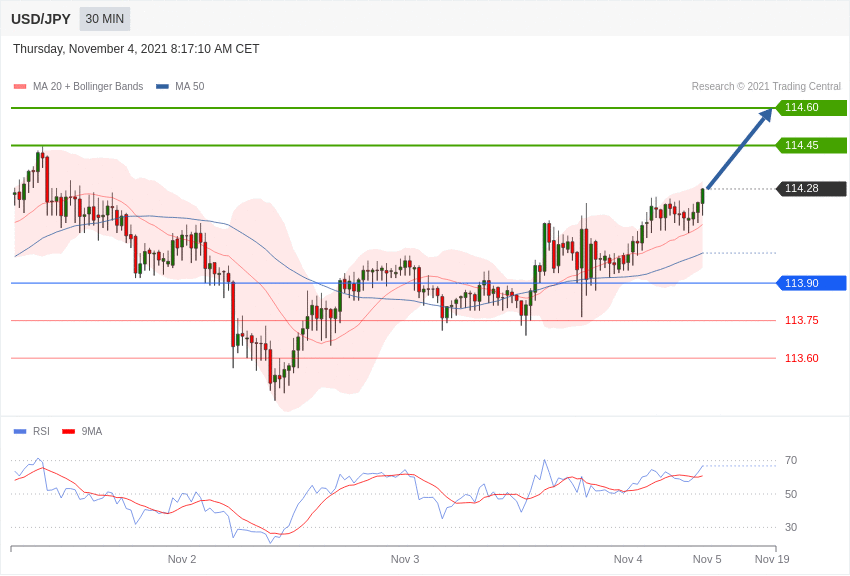Click the MA 50 legend label

190,86
